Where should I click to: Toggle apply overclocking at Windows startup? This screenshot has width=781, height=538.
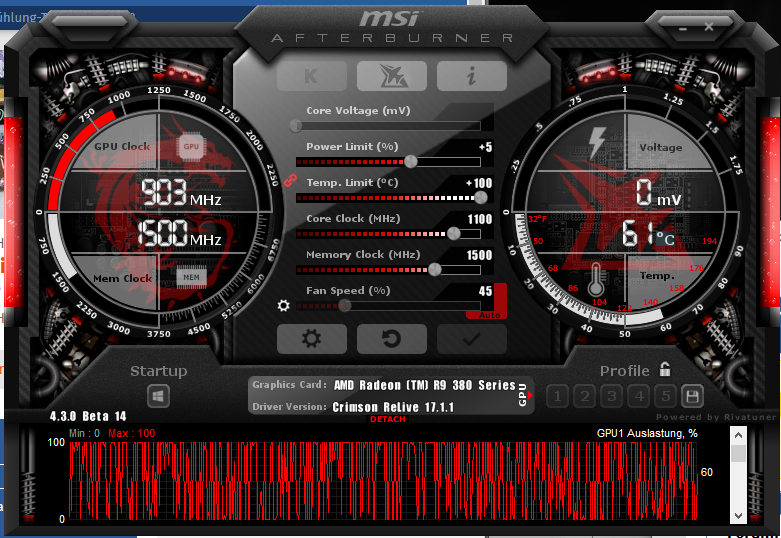click(x=158, y=397)
